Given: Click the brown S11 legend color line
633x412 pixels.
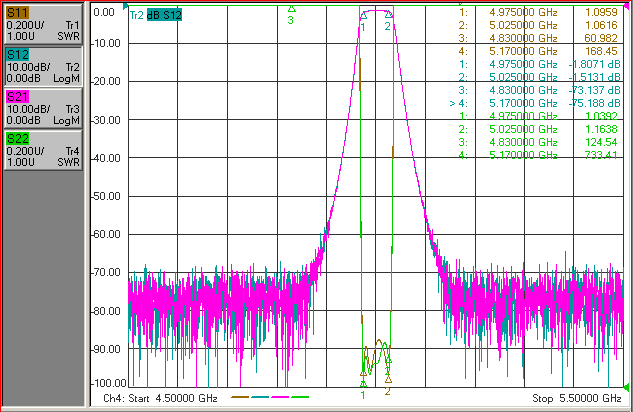Looking at the screenshot, I should coord(240,397).
